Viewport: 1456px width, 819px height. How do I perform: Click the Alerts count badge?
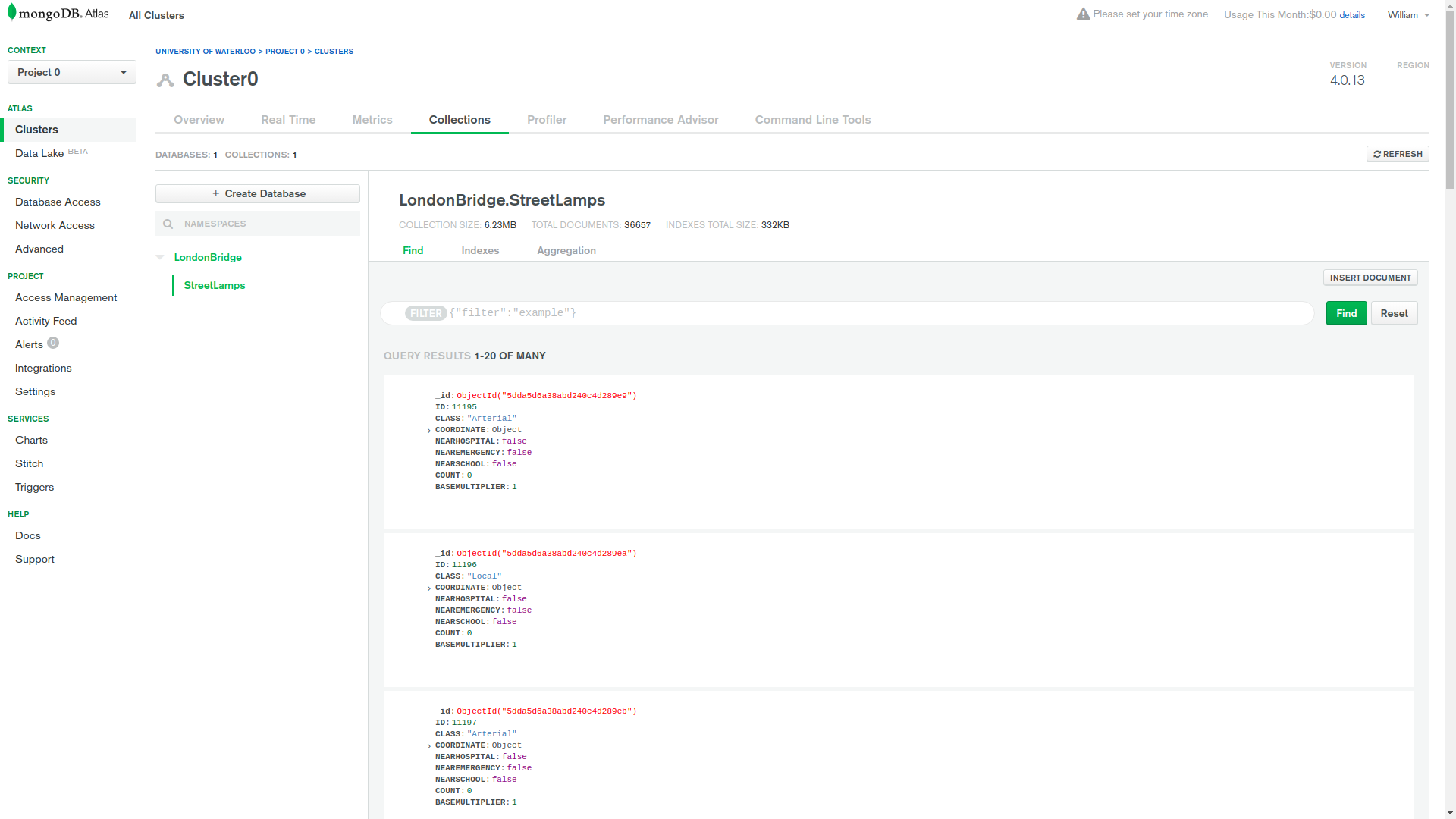coord(53,343)
